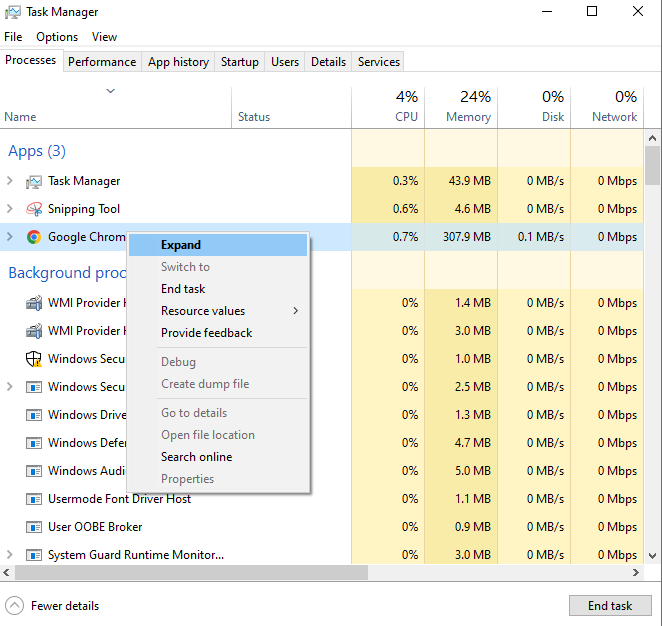The image size is (662, 626).
Task: Click the scroll left arrow
Action: 6,573
